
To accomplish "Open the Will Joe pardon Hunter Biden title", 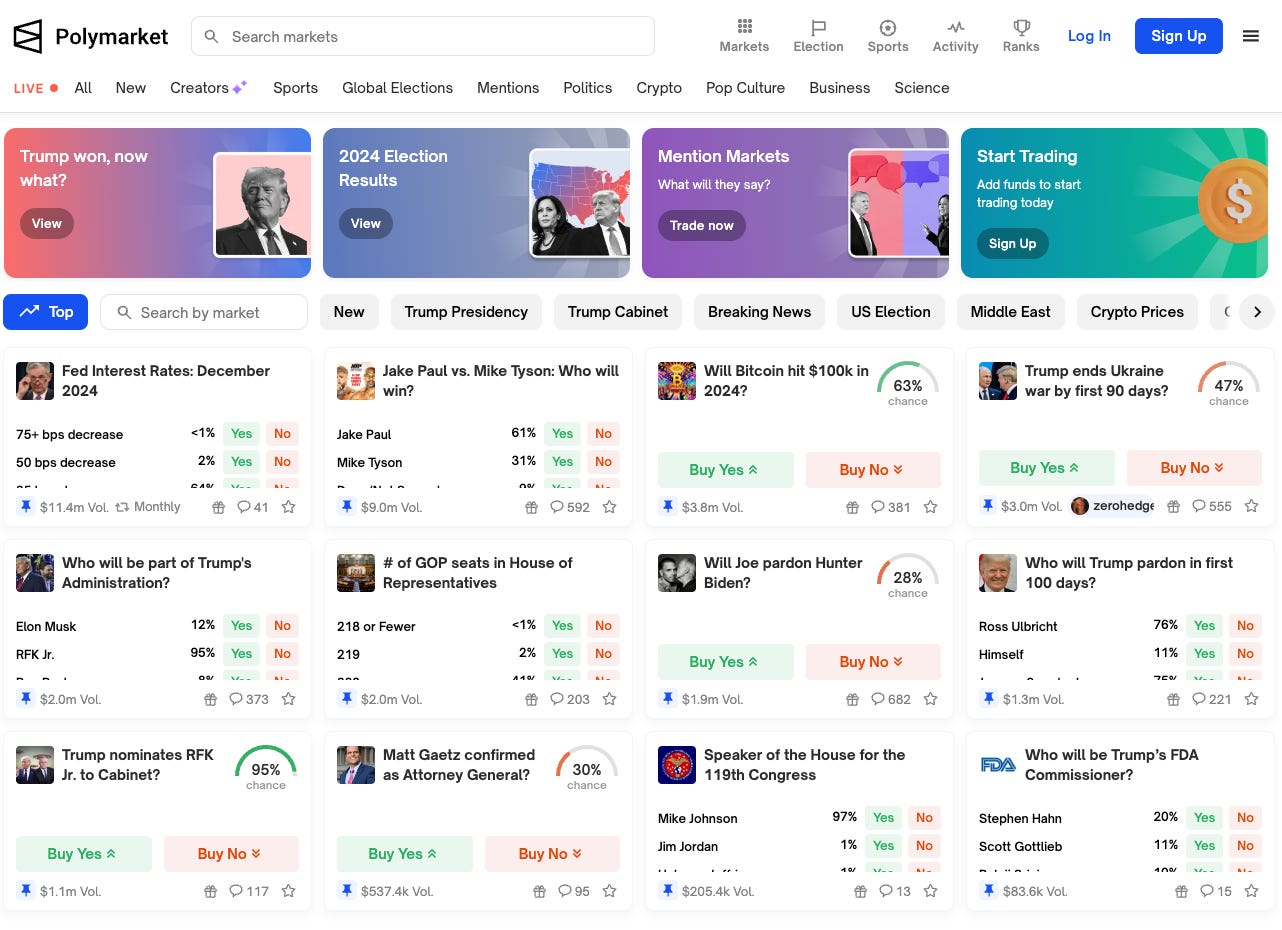I will pyautogui.click(x=783, y=573).
